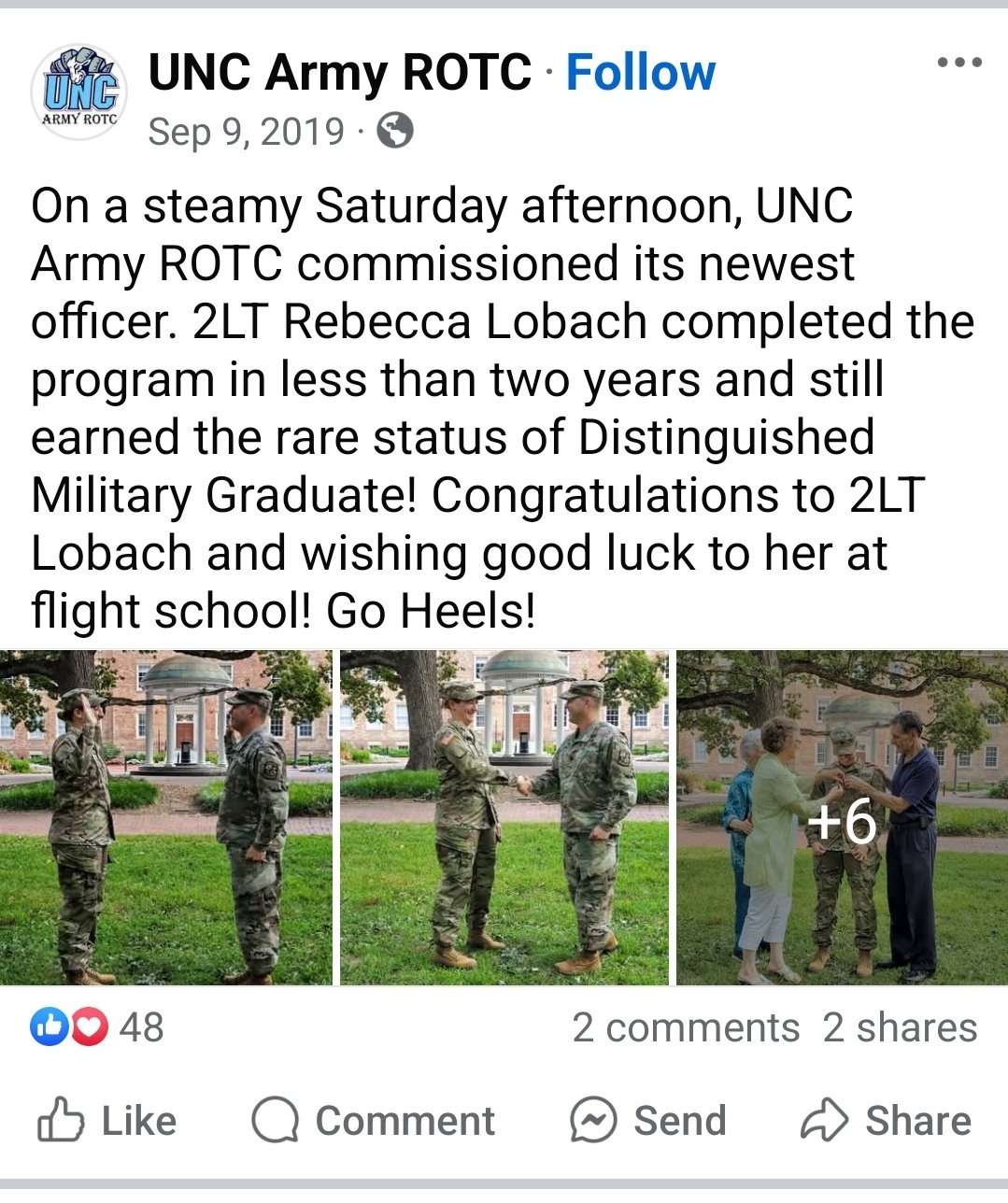Open the +6 more photos thumbnail
The width and height of the screenshot is (1008, 1203).
click(842, 817)
